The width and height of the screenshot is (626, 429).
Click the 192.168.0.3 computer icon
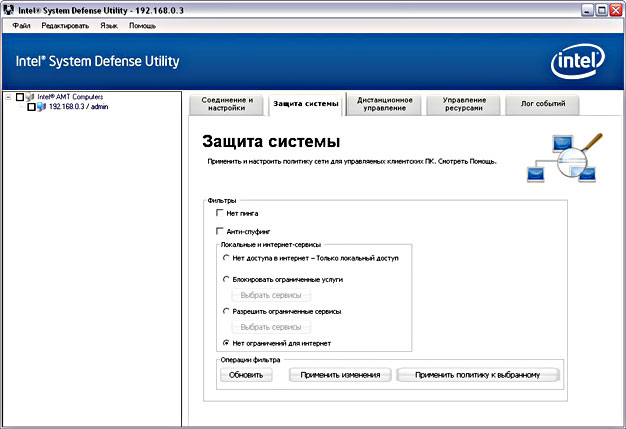click(41, 107)
